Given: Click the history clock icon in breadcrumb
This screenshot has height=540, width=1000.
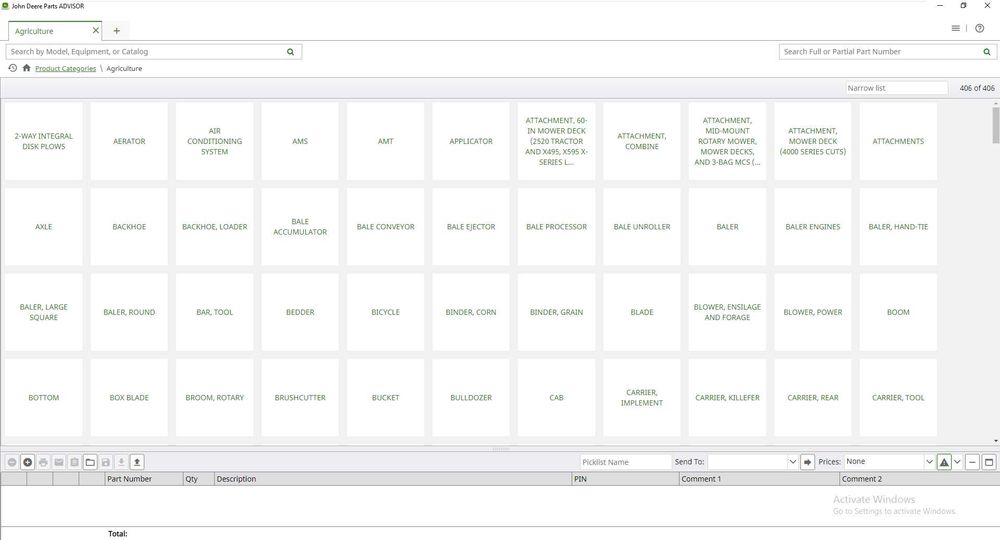Looking at the screenshot, I should [x=12, y=68].
